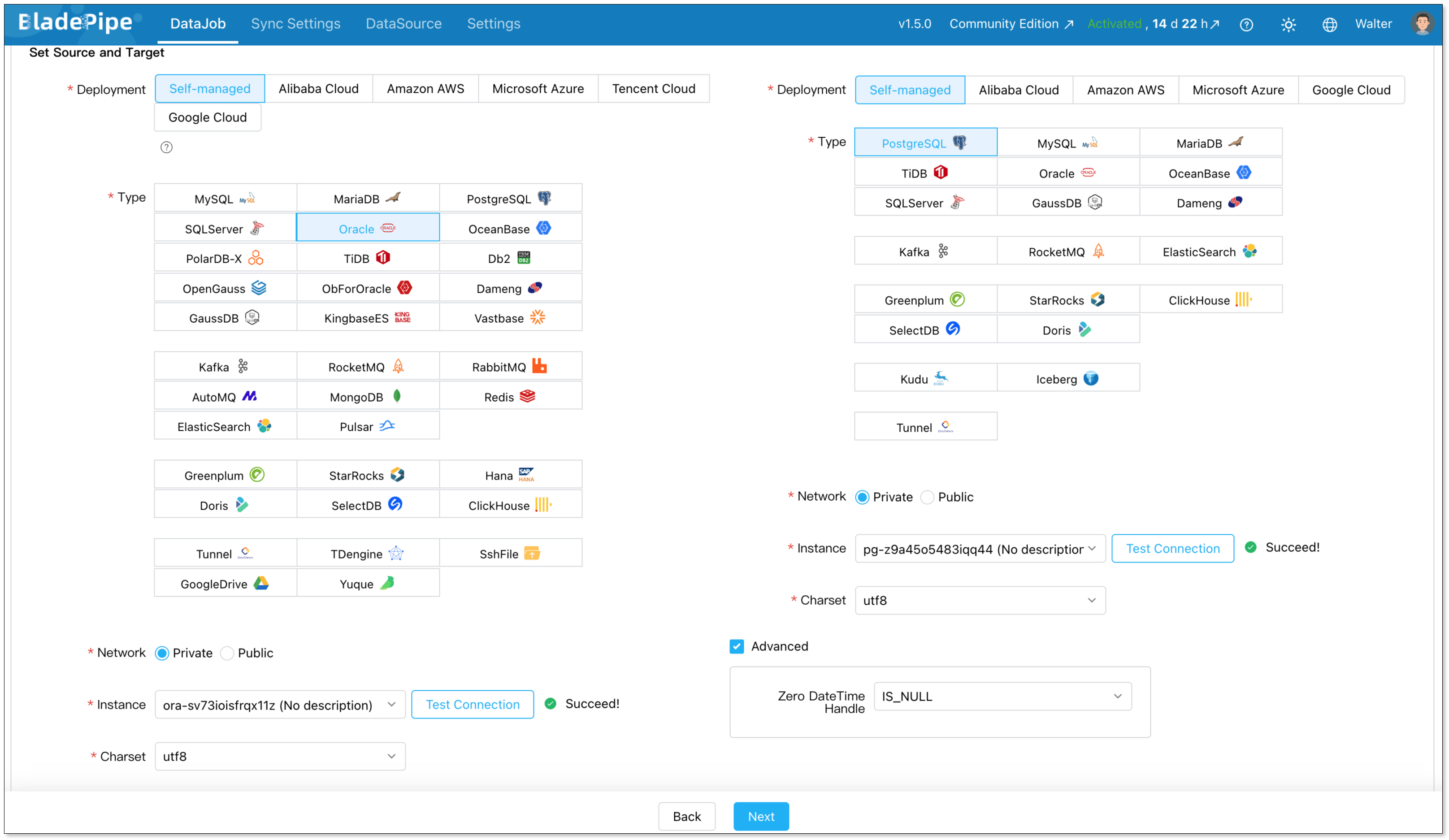Choose Iceberg as target type

click(x=1068, y=378)
